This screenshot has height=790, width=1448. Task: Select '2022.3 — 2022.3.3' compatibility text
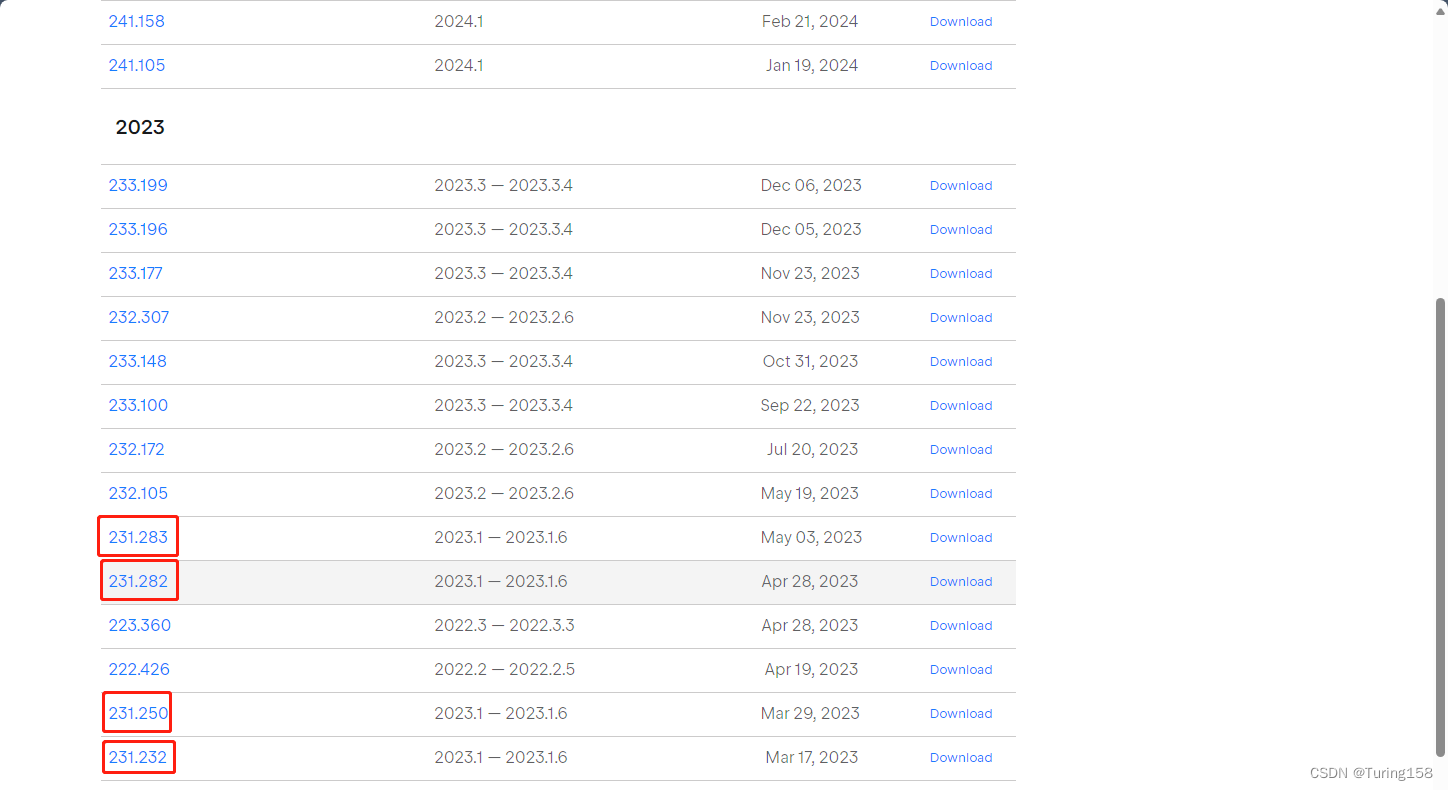[503, 625]
